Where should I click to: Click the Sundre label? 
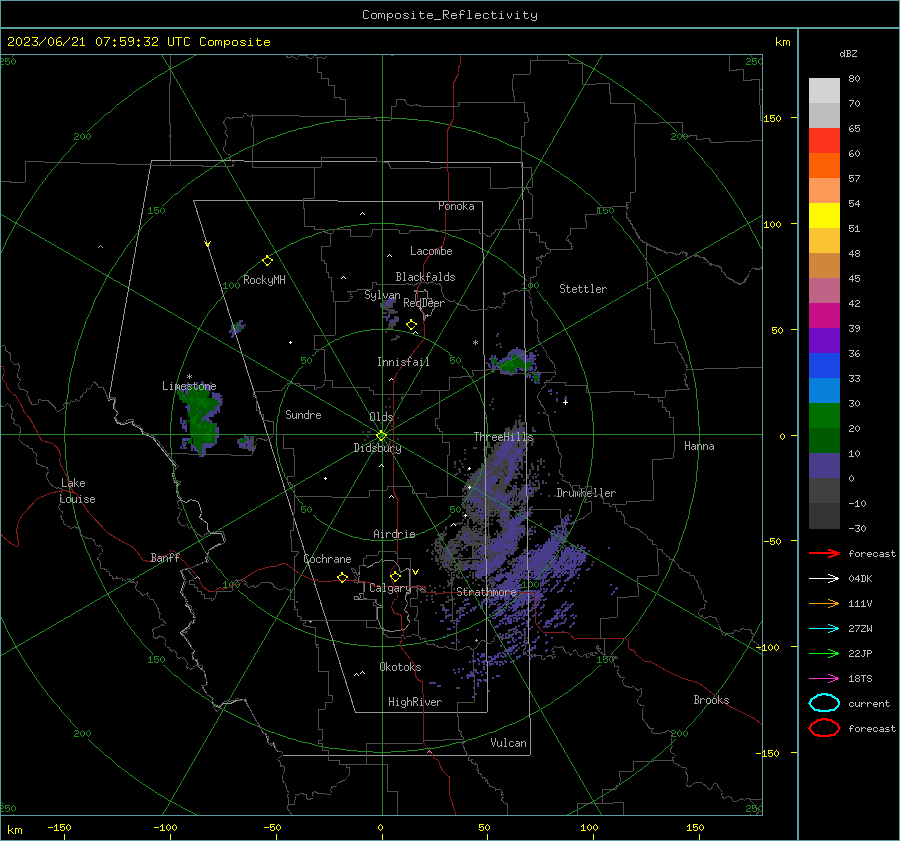[x=303, y=414]
